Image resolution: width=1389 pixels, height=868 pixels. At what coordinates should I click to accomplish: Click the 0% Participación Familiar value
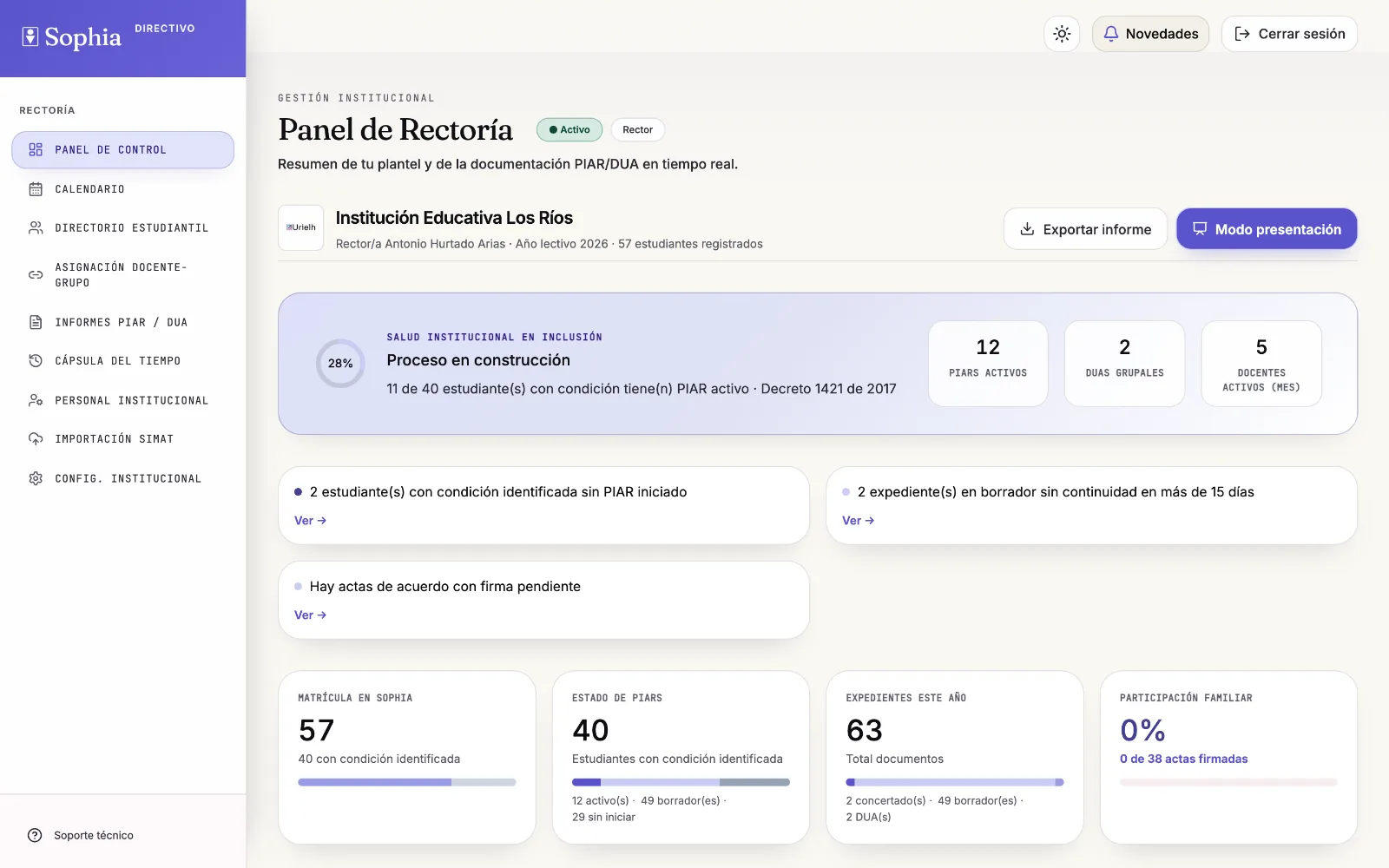1142,730
